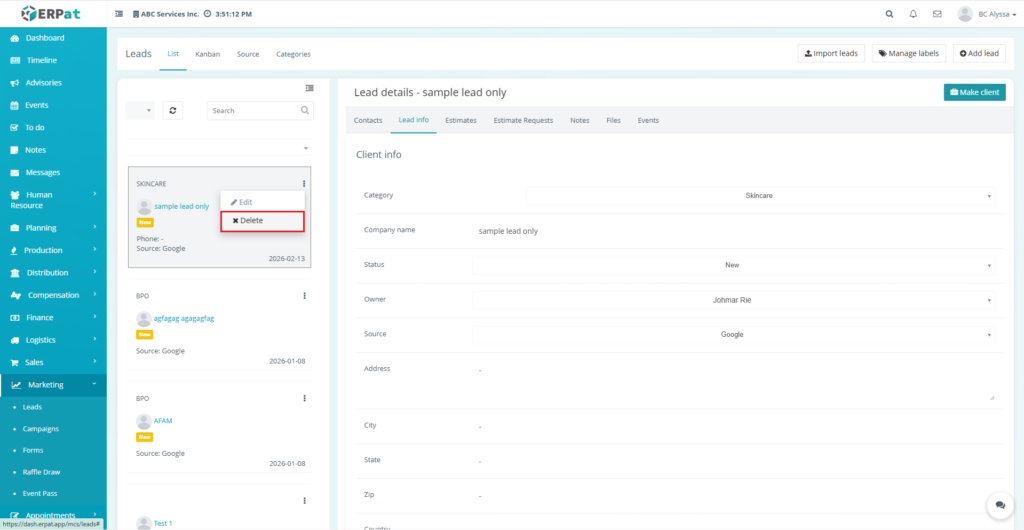Open the mail envelope icon in header

click(x=937, y=14)
